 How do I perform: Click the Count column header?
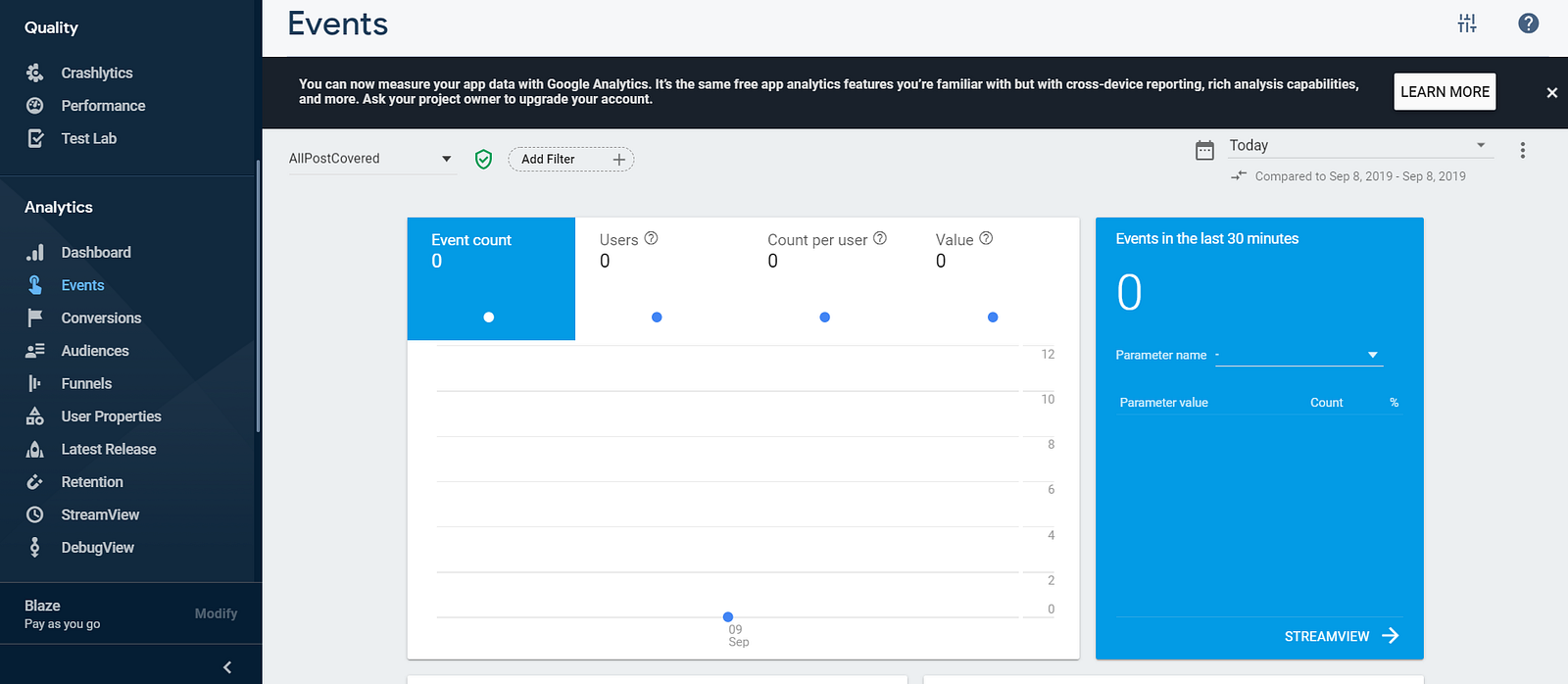point(1326,403)
